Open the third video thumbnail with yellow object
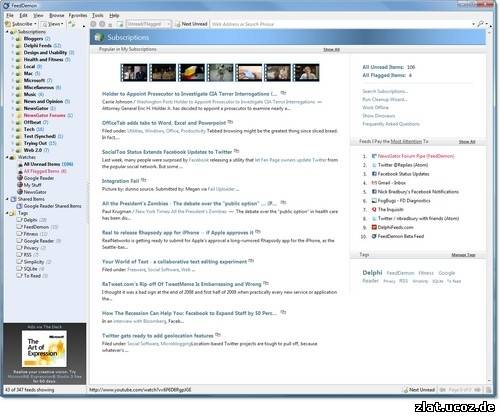 pyautogui.click(x=191, y=73)
